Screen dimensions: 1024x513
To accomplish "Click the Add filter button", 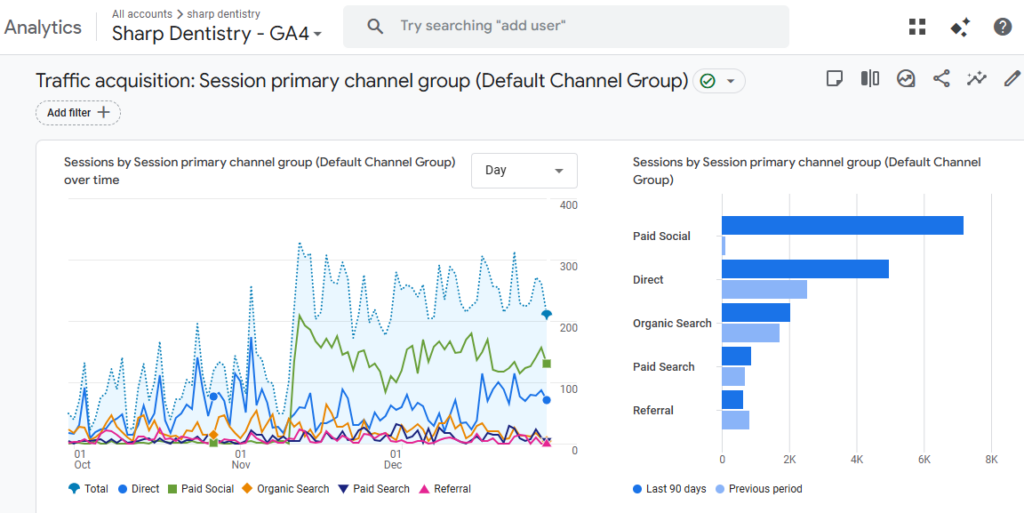I will (78, 113).
